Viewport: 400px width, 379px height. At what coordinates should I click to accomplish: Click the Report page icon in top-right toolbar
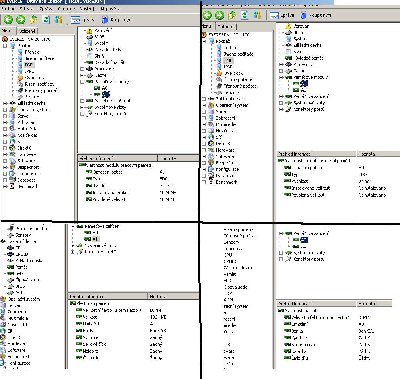[x=274, y=15]
